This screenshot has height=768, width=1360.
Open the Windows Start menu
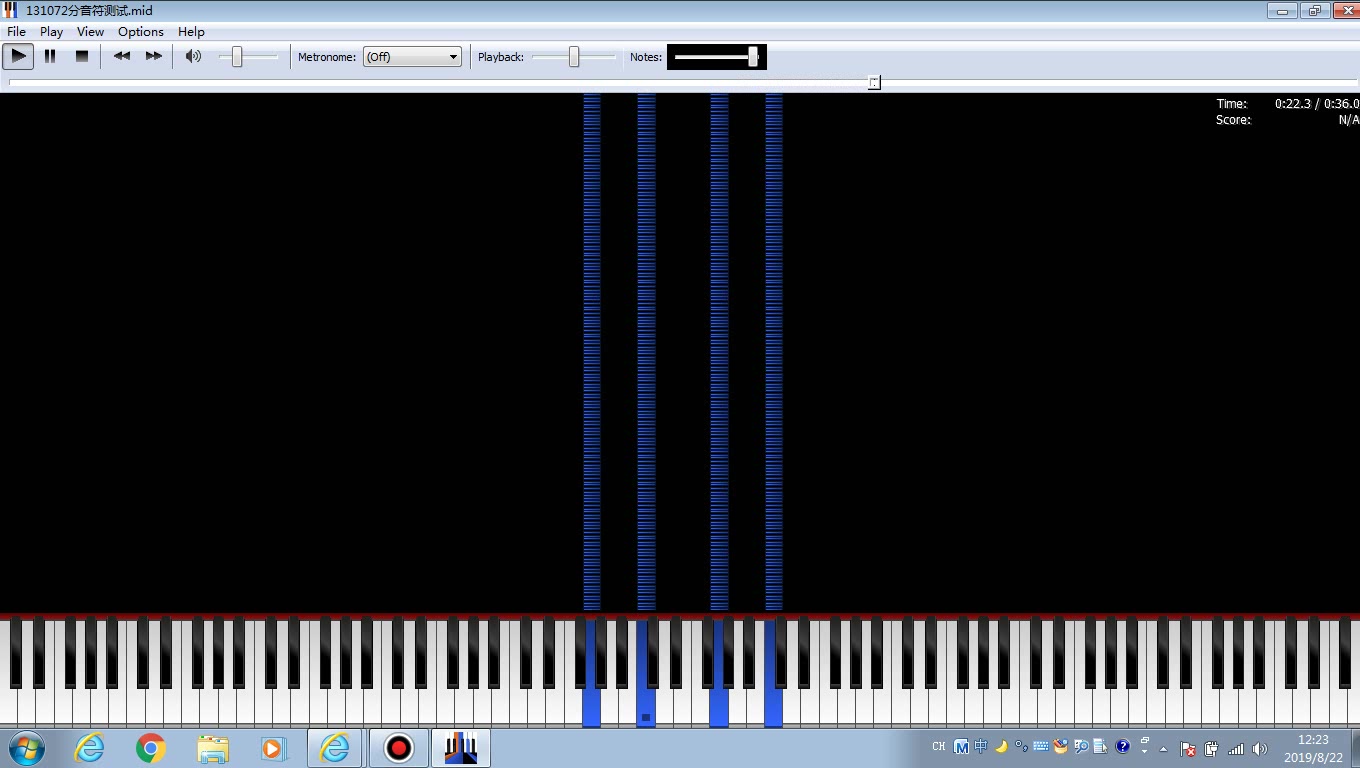click(x=27, y=748)
